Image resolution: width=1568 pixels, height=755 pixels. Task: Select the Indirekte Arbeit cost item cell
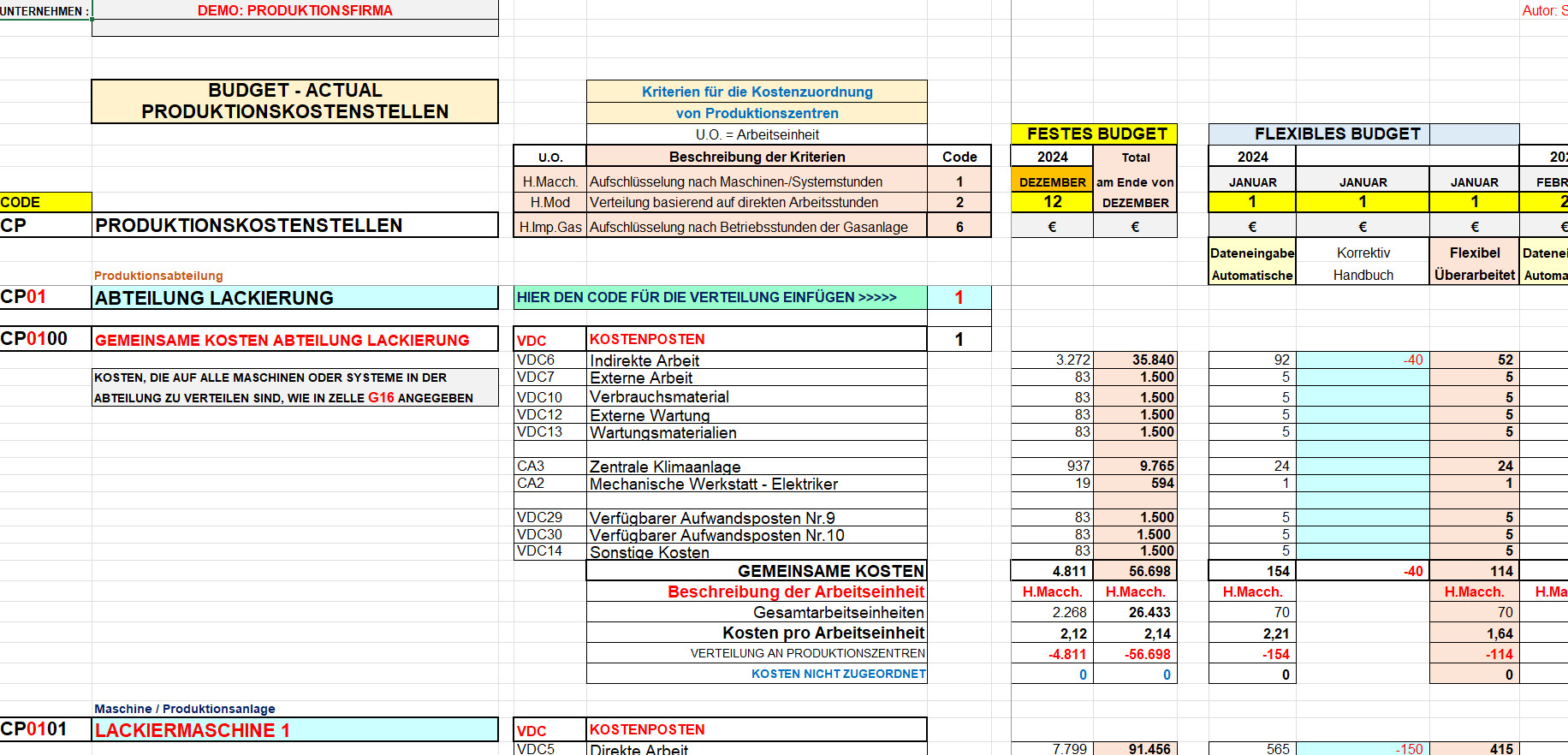click(x=757, y=360)
